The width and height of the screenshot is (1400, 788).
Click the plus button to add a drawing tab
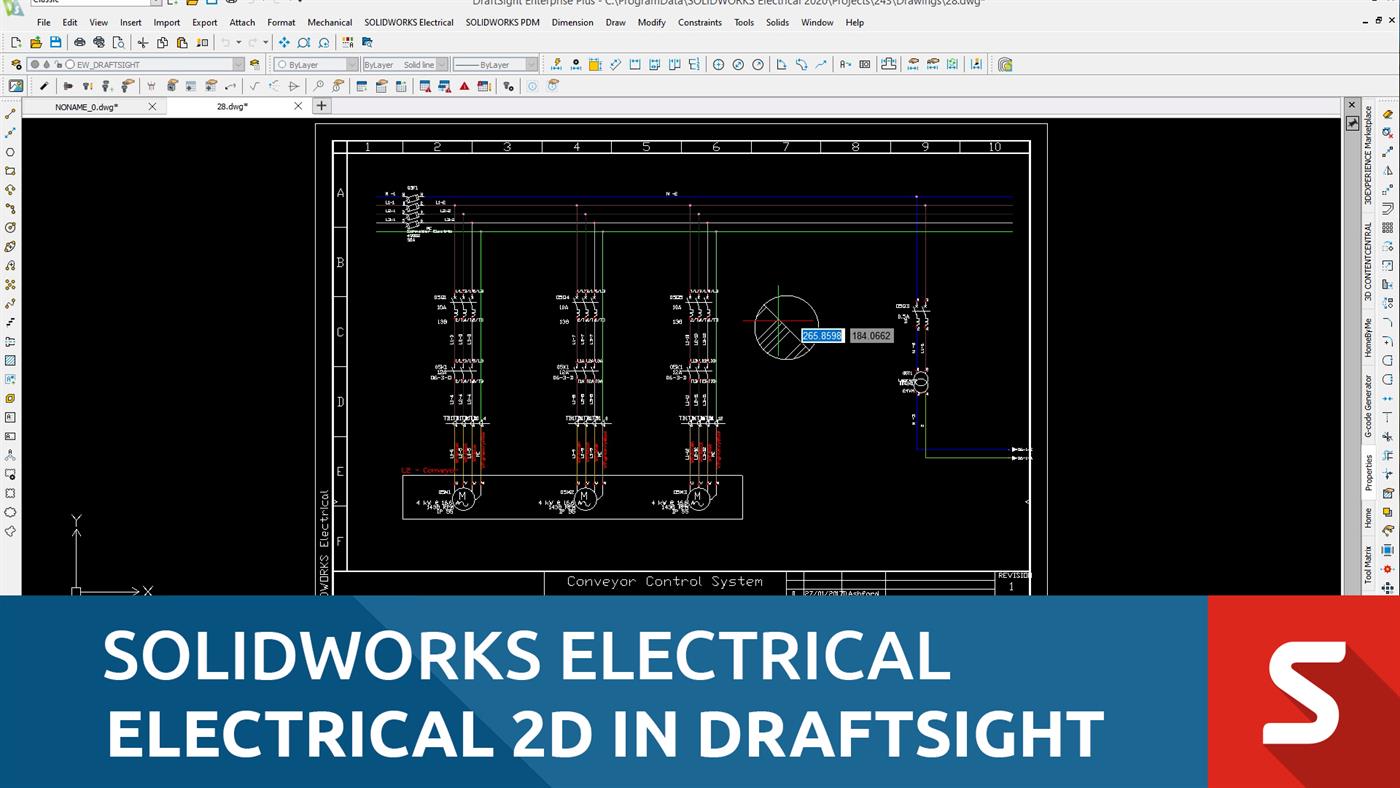click(320, 105)
